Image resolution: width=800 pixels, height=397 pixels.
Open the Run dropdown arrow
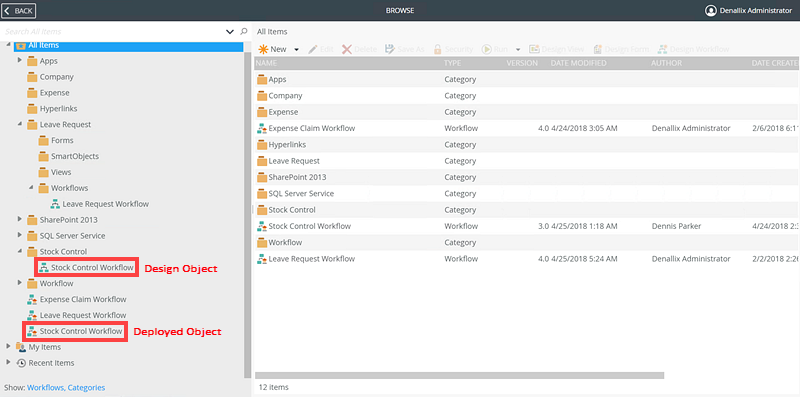(518, 49)
